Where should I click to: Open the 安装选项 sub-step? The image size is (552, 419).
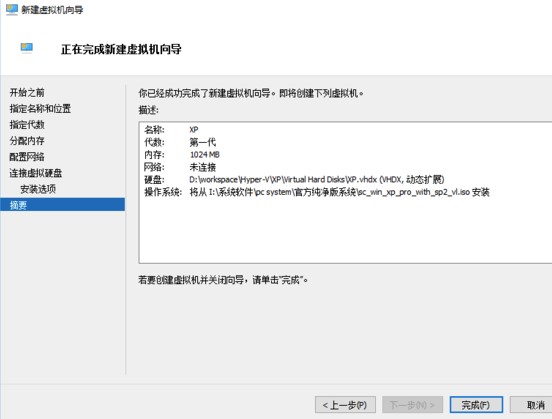click(38, 189)
